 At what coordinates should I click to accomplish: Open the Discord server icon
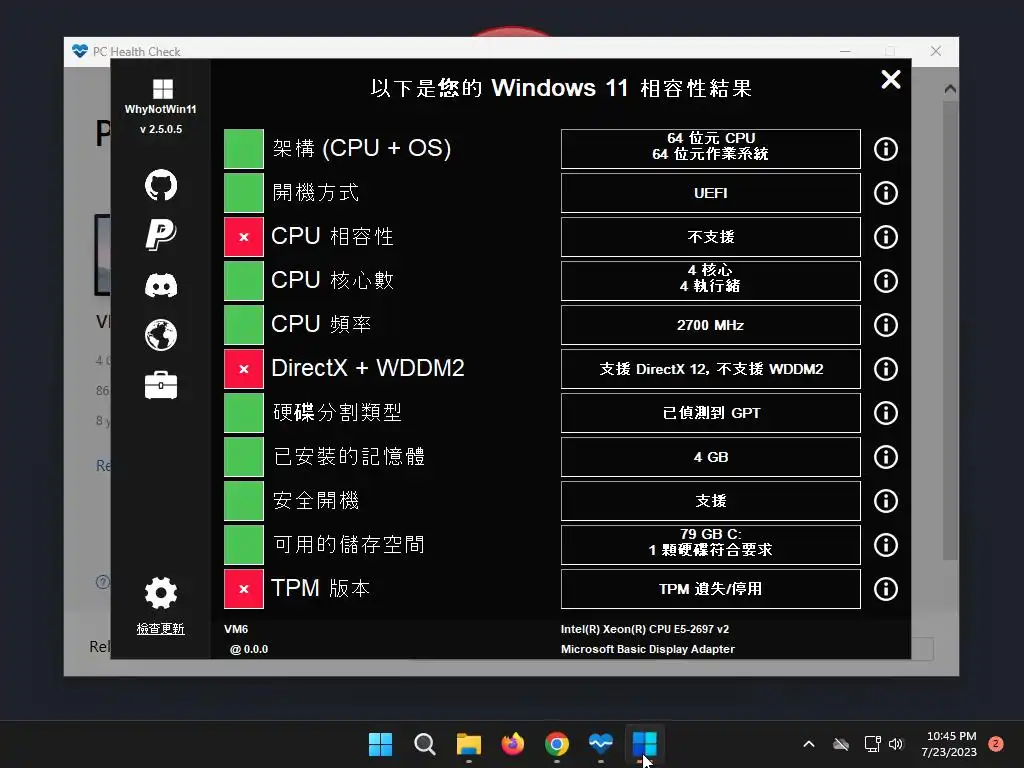[x=161, y=285]
